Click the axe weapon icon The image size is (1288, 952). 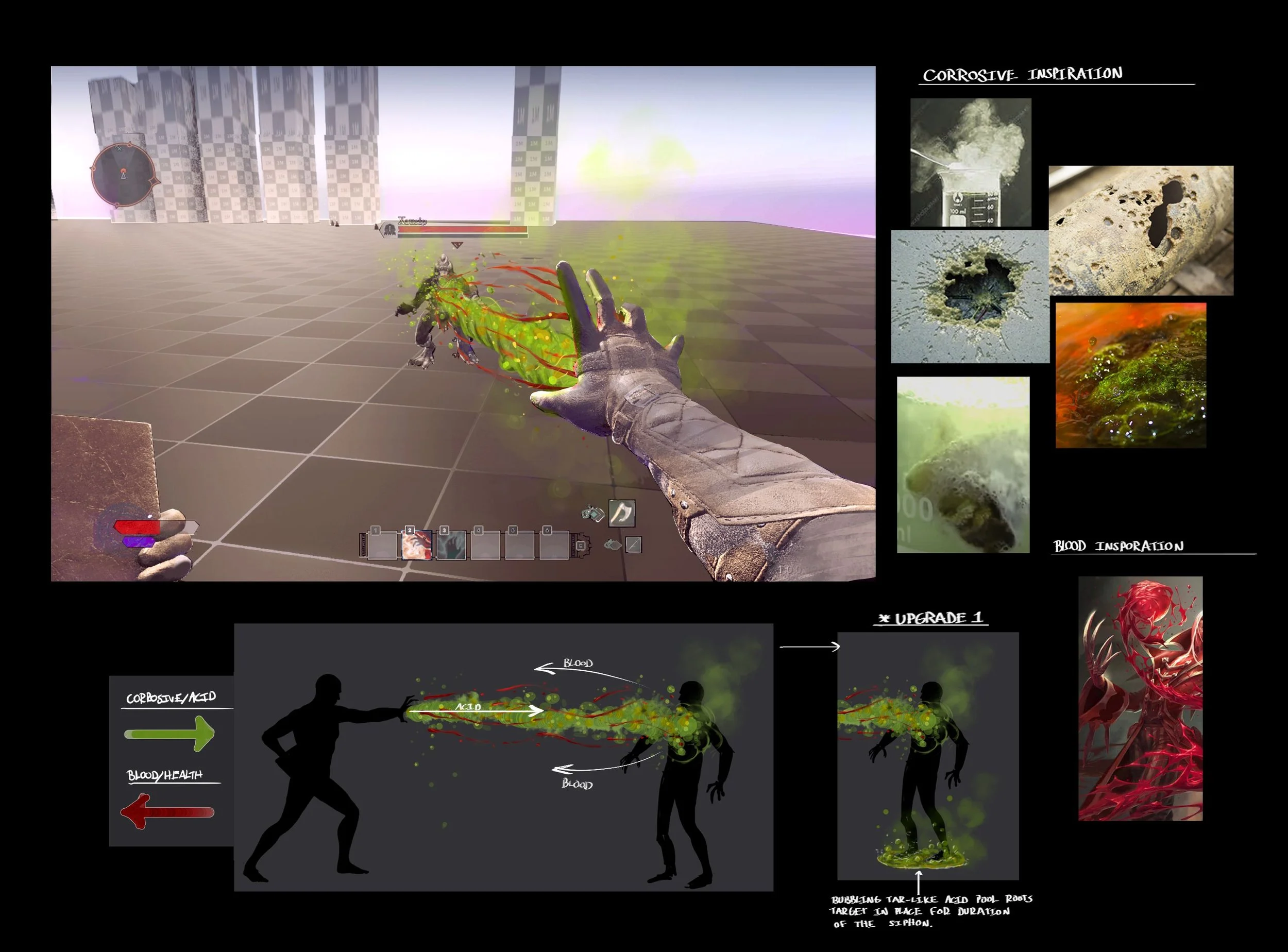click(x=622, y=513)
